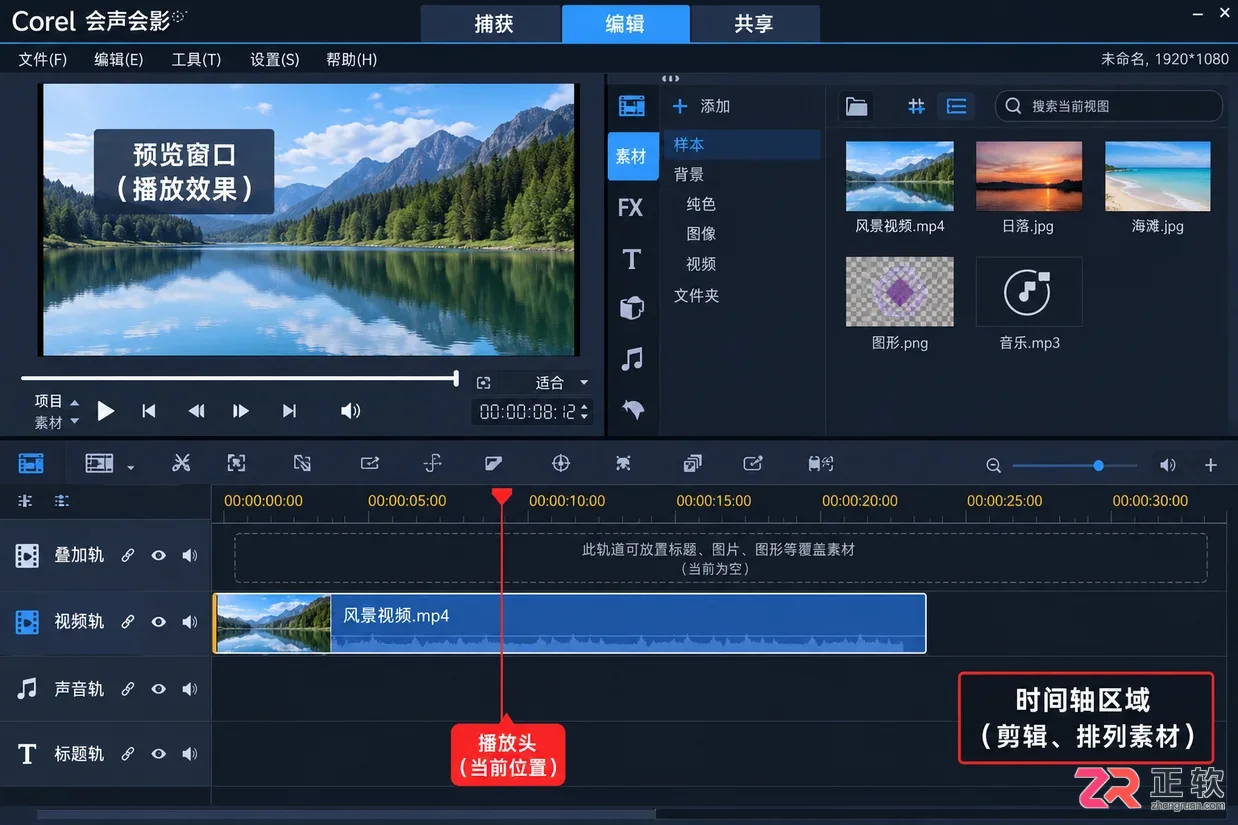Image resolution: width=1238 pixels, height=825 pixels.
Task: Open the media library panel icon
Action: (631, 106)
